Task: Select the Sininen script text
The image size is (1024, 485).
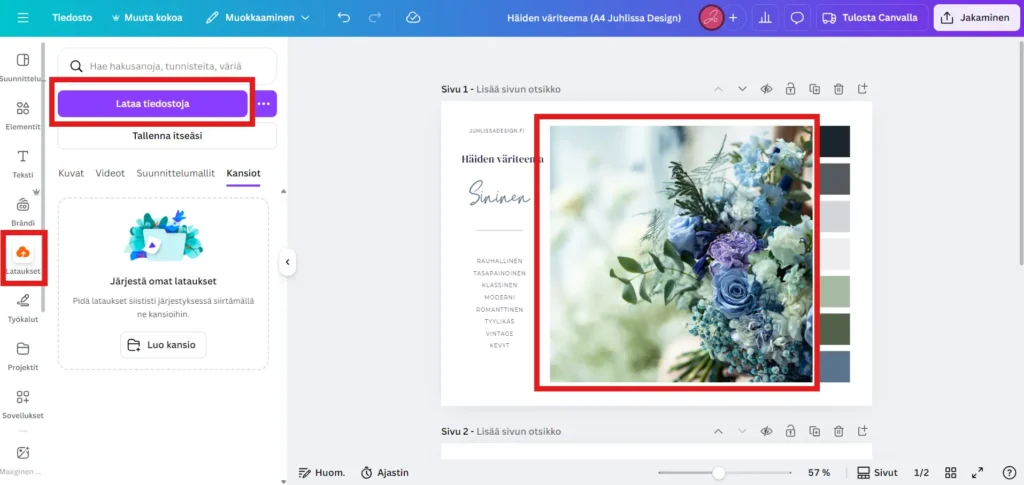Action: point(500,195)
